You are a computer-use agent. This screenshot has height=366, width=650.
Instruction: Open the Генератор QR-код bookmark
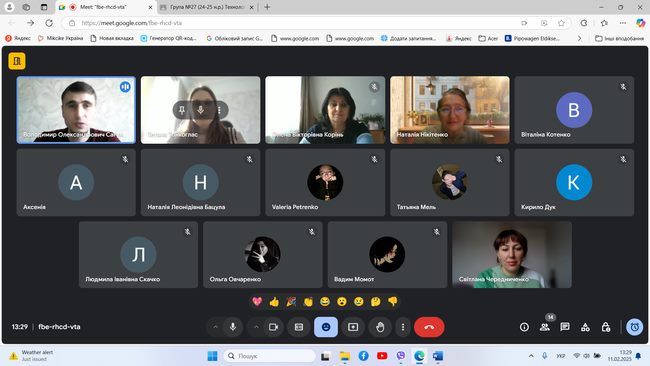[168, 38]
